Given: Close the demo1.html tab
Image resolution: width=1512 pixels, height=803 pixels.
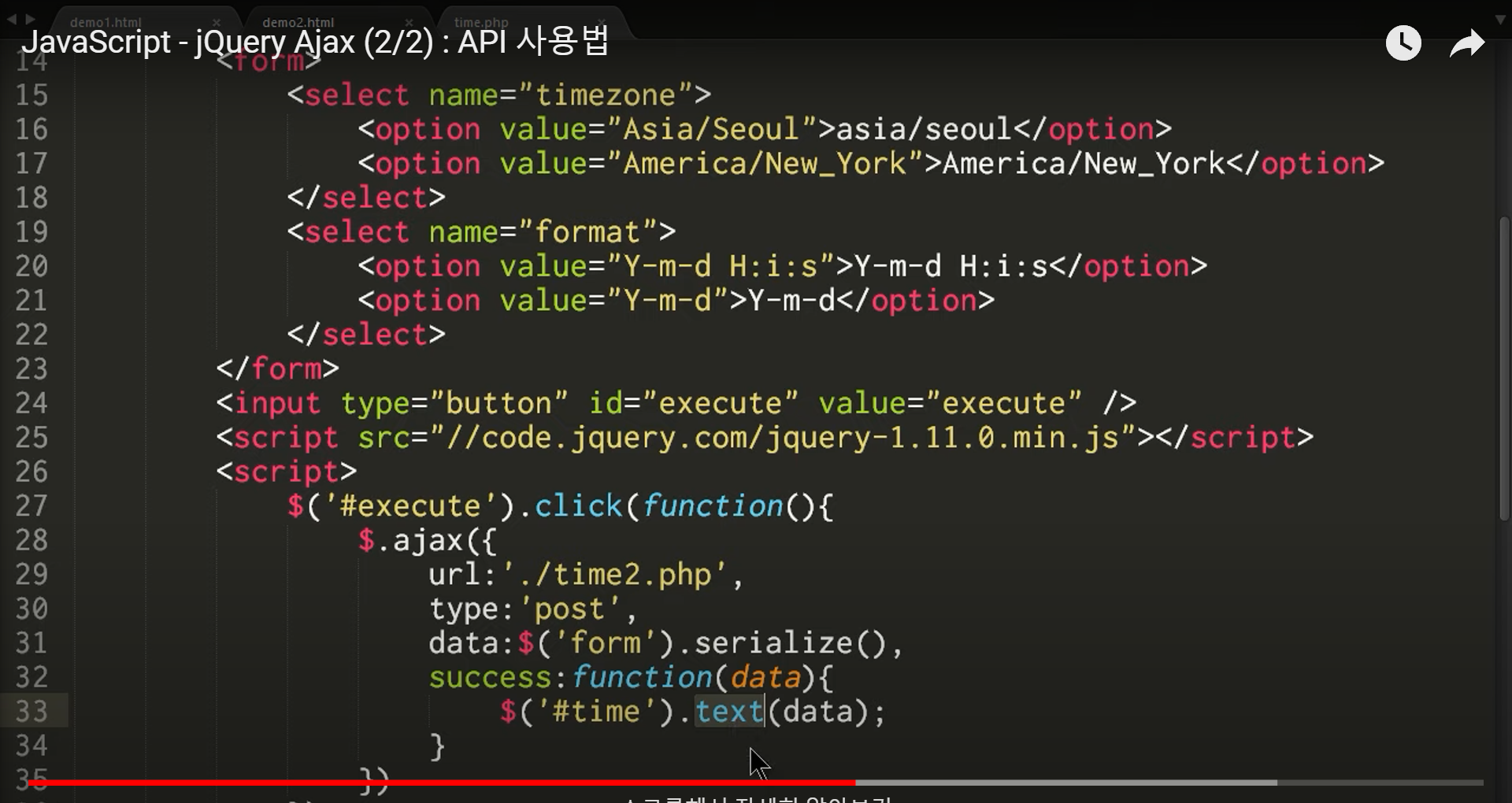Looking at the screenshot, I should tap(217, 23).
